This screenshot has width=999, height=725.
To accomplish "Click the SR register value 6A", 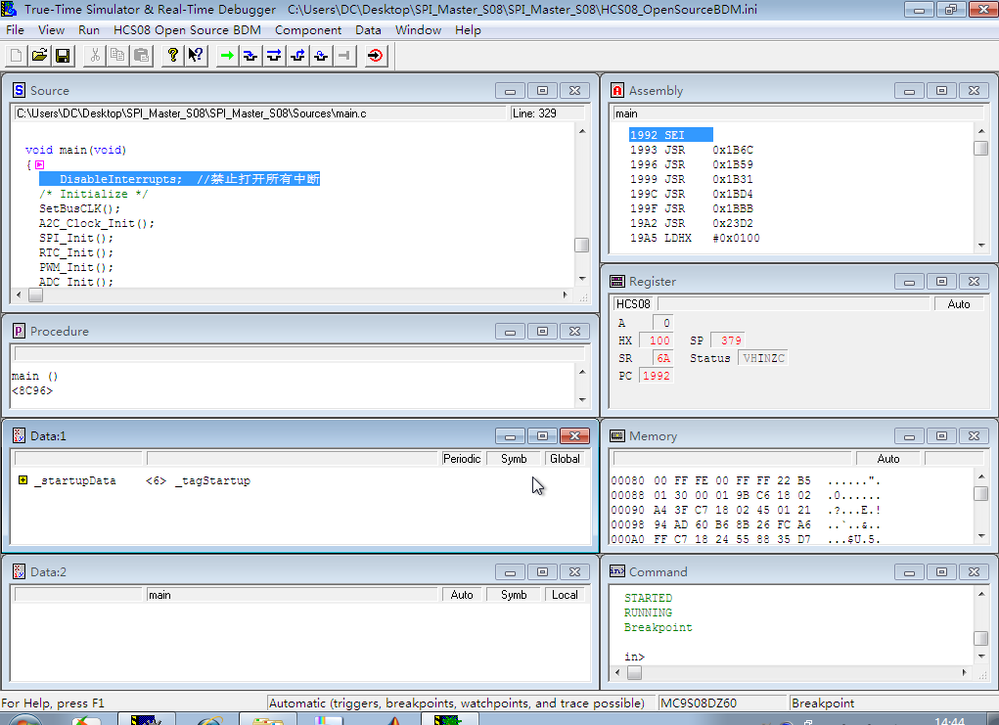I will [x=663, y=359].
